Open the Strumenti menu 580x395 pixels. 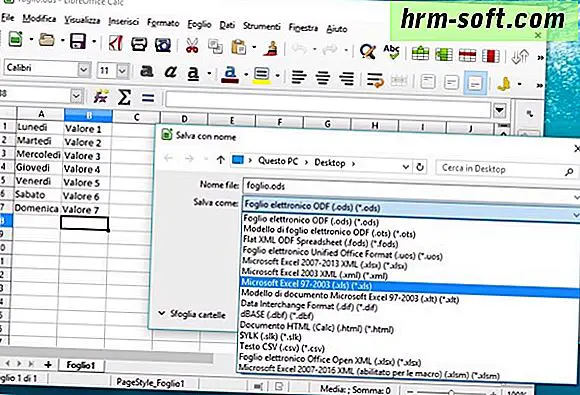coord(262,26)
